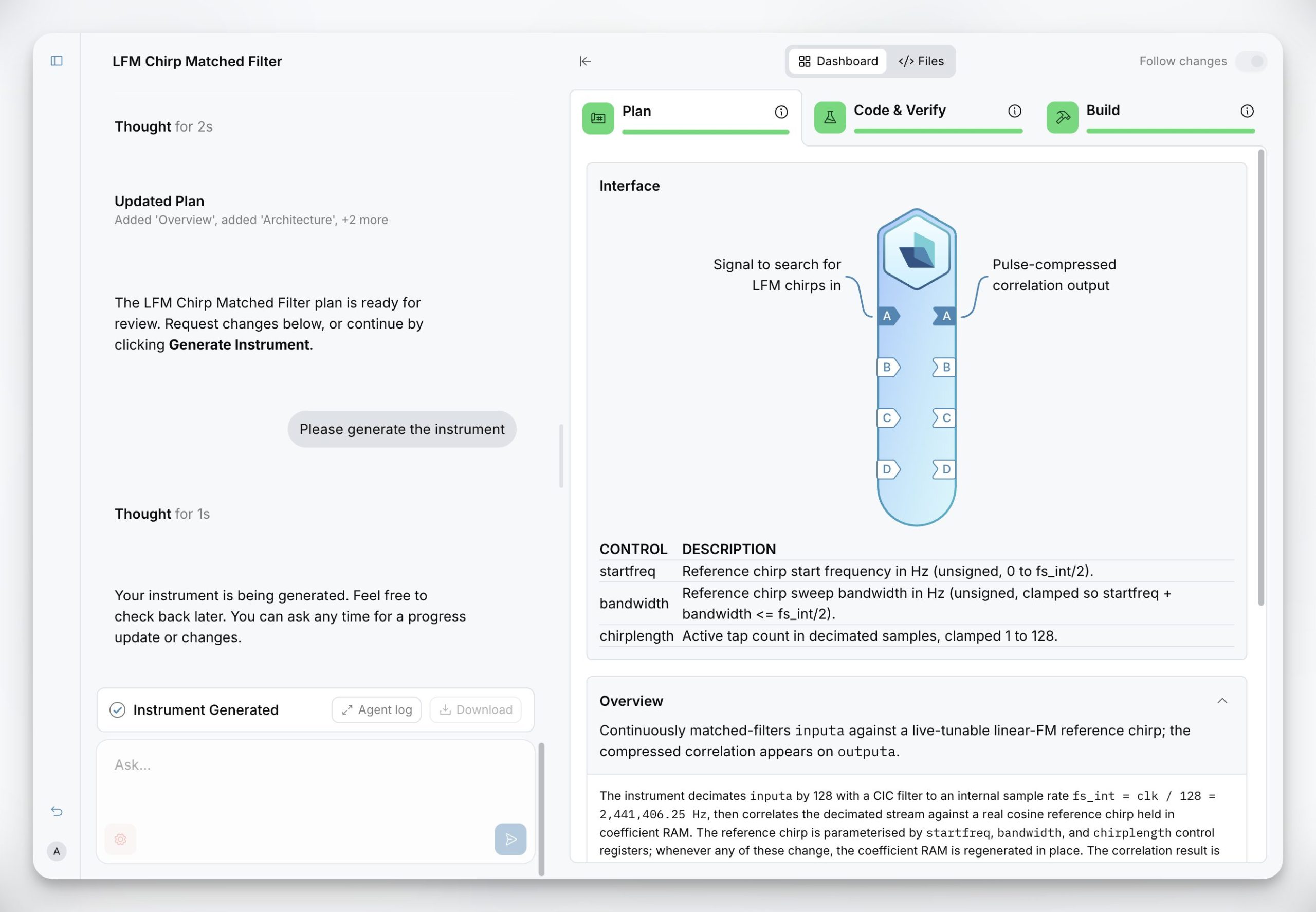
Task: Click the DESCRIPTION column header
Action: pyautogui.click(x=728, y=549)
